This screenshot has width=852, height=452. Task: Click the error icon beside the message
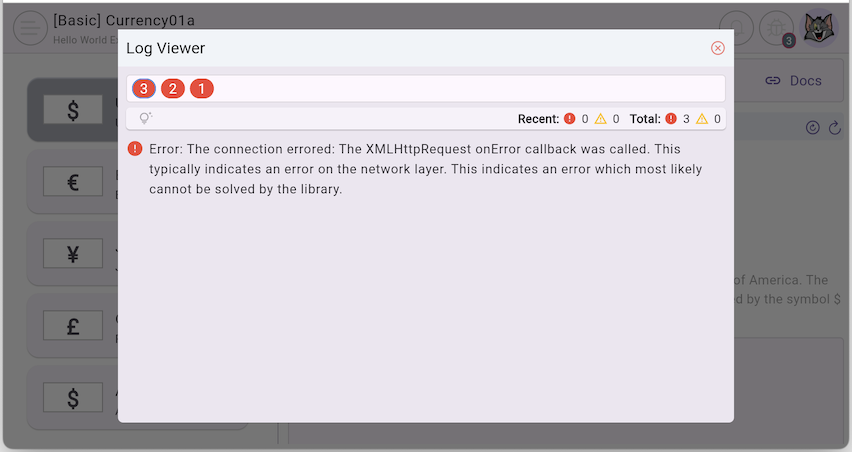135,149
